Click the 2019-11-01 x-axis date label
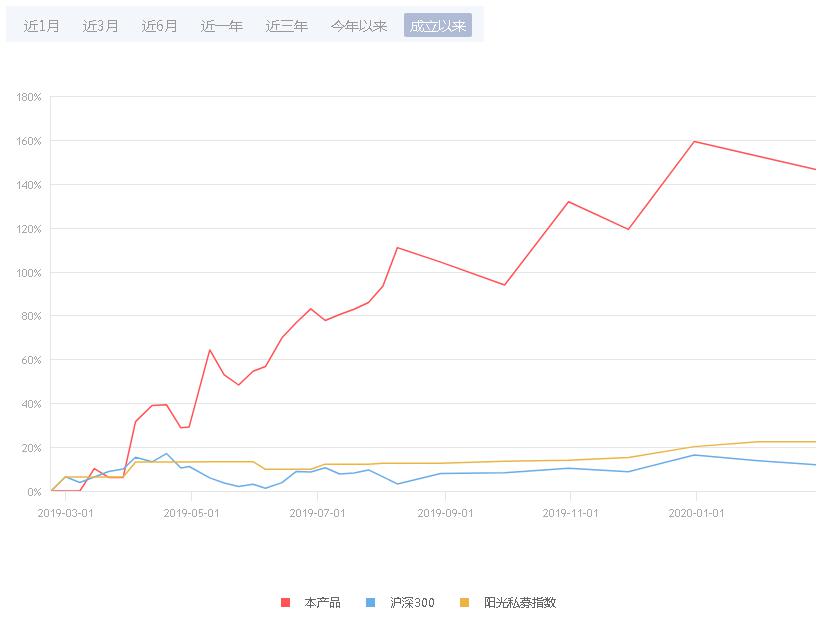 (570, 512)
